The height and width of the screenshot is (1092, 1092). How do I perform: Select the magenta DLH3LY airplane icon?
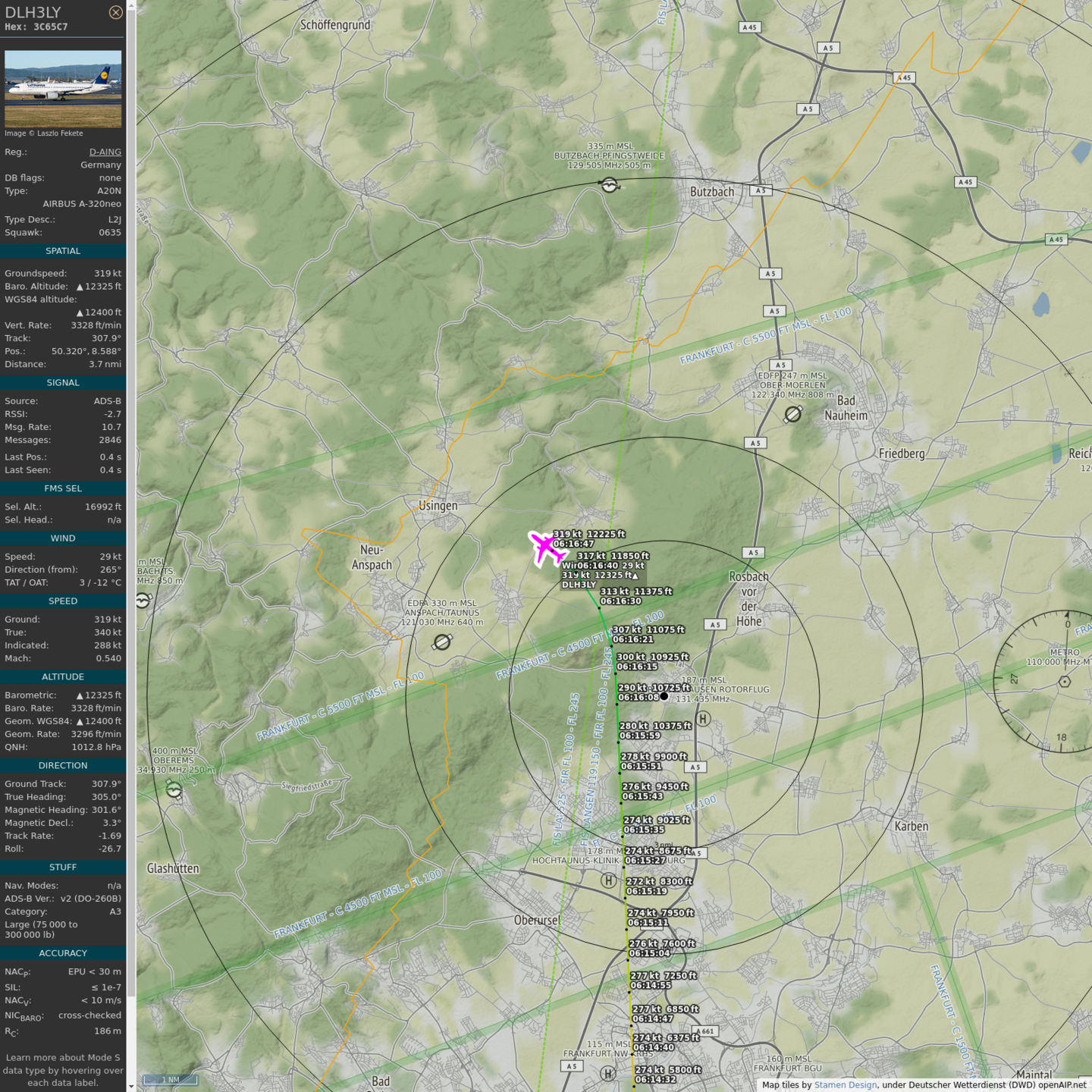[547, 548]
